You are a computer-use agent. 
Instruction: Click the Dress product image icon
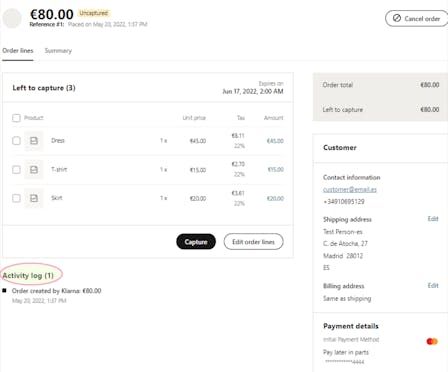point(34,141)
